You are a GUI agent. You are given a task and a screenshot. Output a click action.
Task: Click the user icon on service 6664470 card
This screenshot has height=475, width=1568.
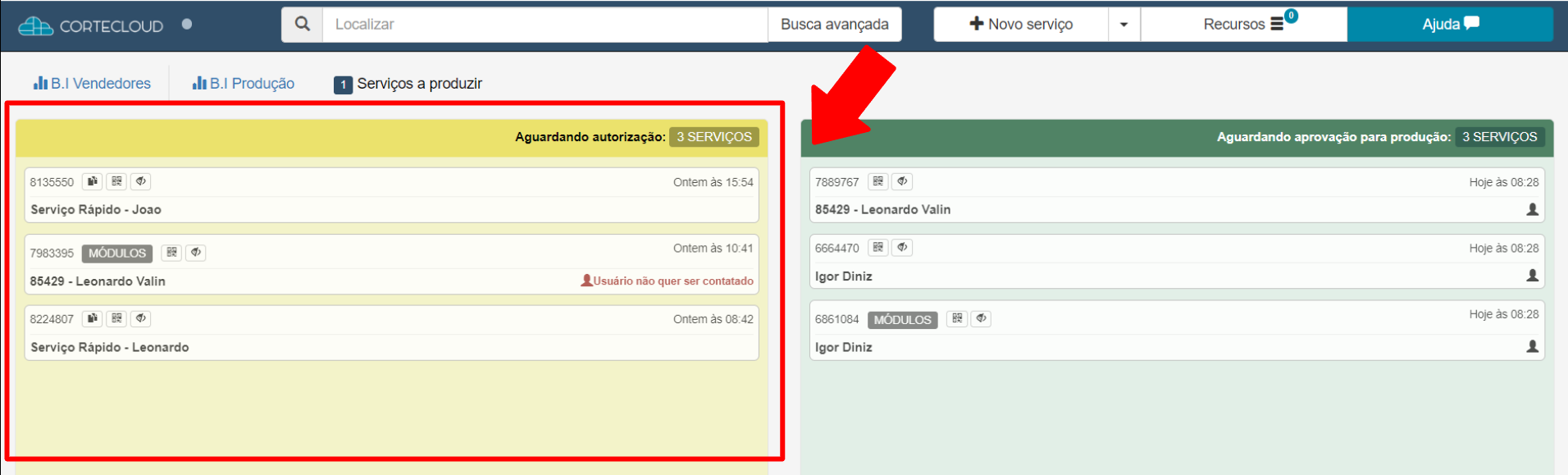tap(1532, 276)
